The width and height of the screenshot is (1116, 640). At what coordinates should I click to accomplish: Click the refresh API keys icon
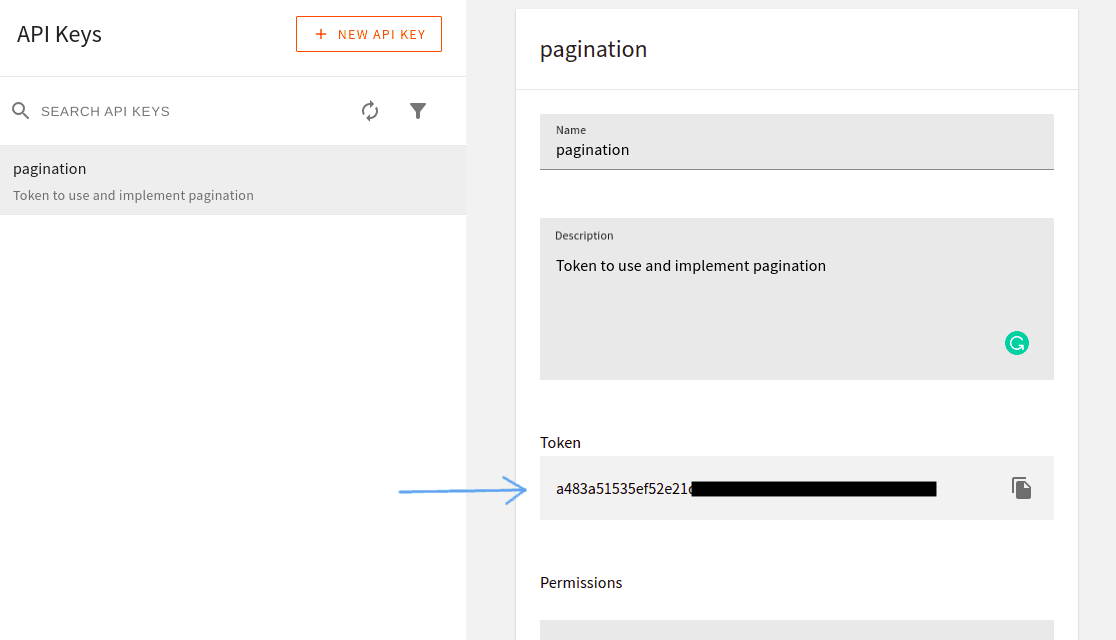[x=370, y=111]
